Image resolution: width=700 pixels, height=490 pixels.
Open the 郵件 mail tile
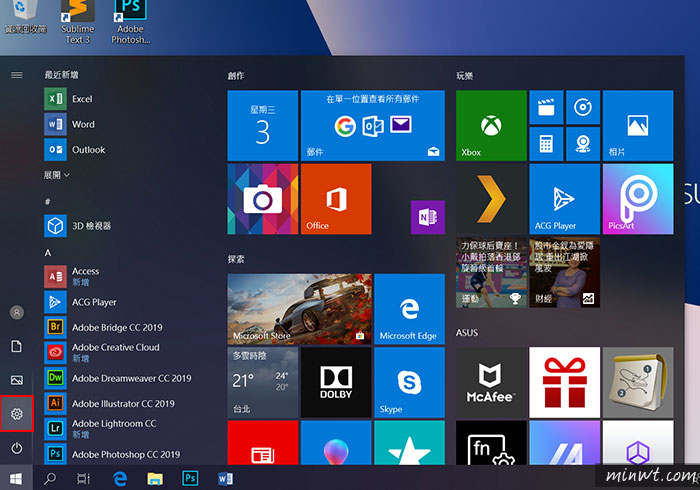click(x=373, y=125)
